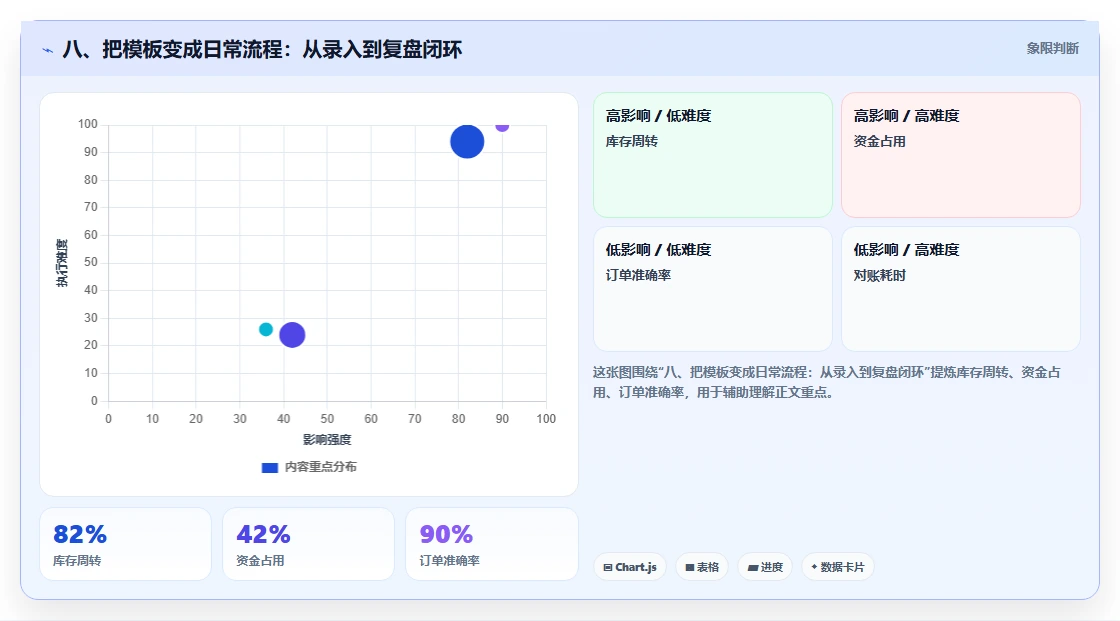Toggle the 内容重点分布 legend color box

(x=270, y=467)
